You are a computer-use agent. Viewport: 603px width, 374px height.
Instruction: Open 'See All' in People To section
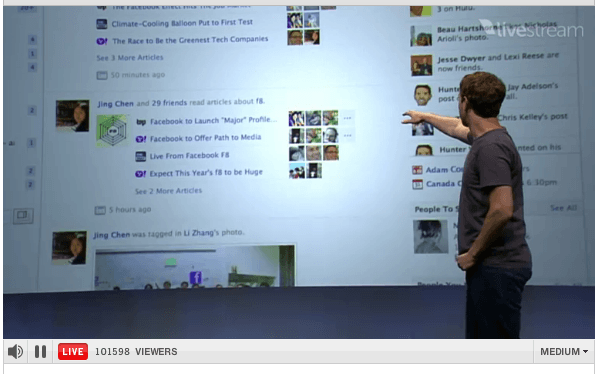(x=563, y=208)
